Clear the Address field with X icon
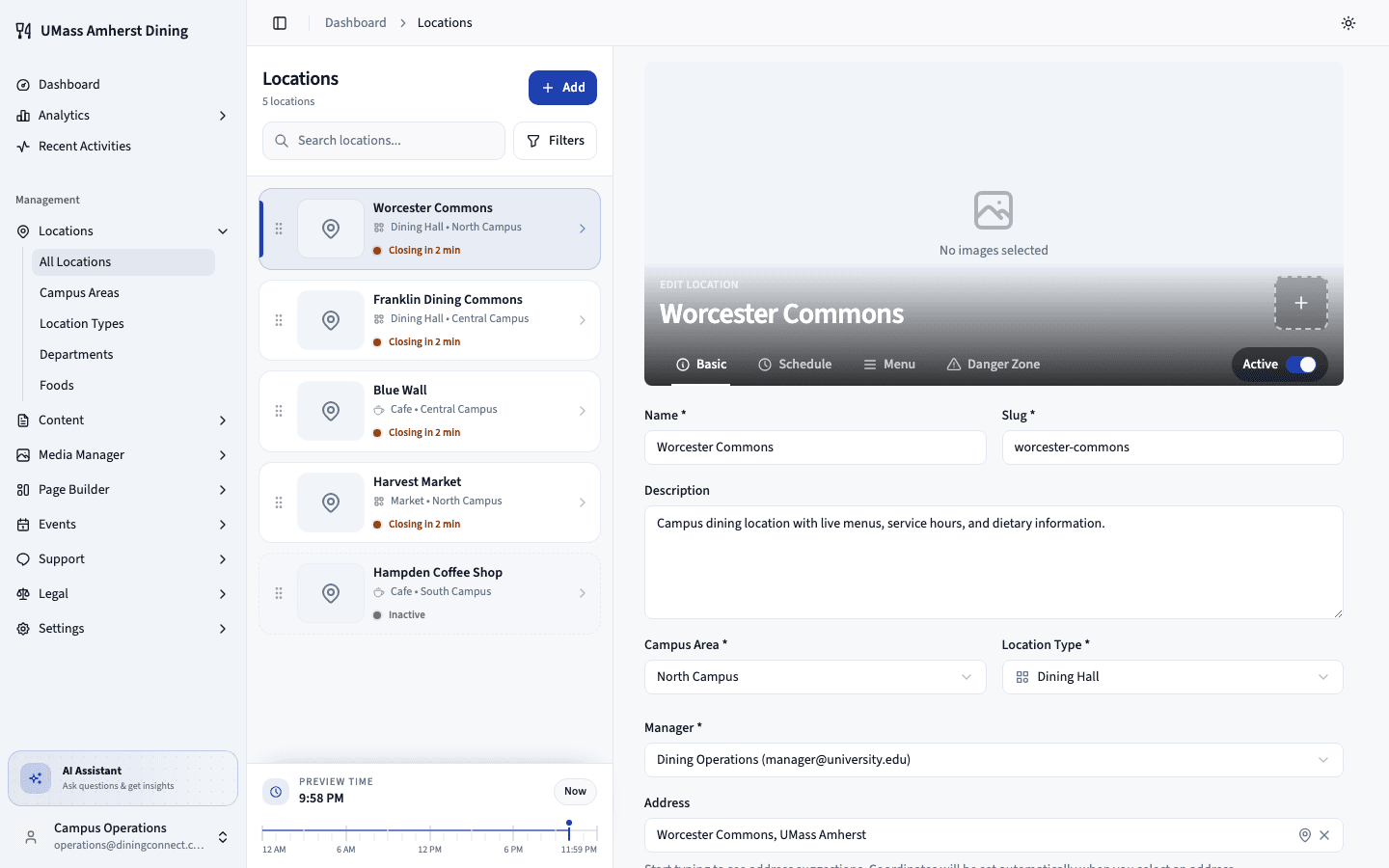 pos(1324,835)
